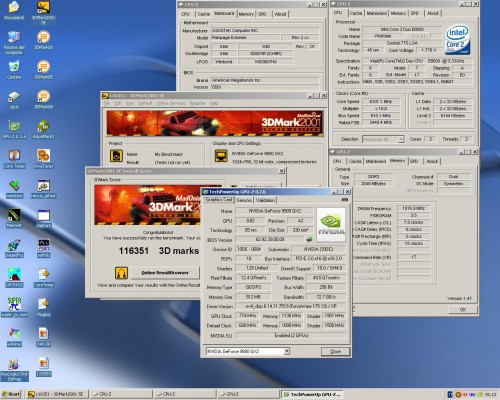Image resolution: width=500 pixels, height=400 pixels.
Task: Click the Close button in GPU-Z
Action: click(x=335, y=351)
